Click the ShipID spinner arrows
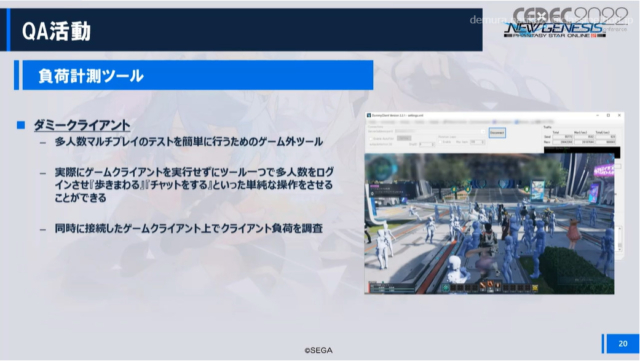The height and width of the screenshot is (361, 640). [x=433, y=144]
